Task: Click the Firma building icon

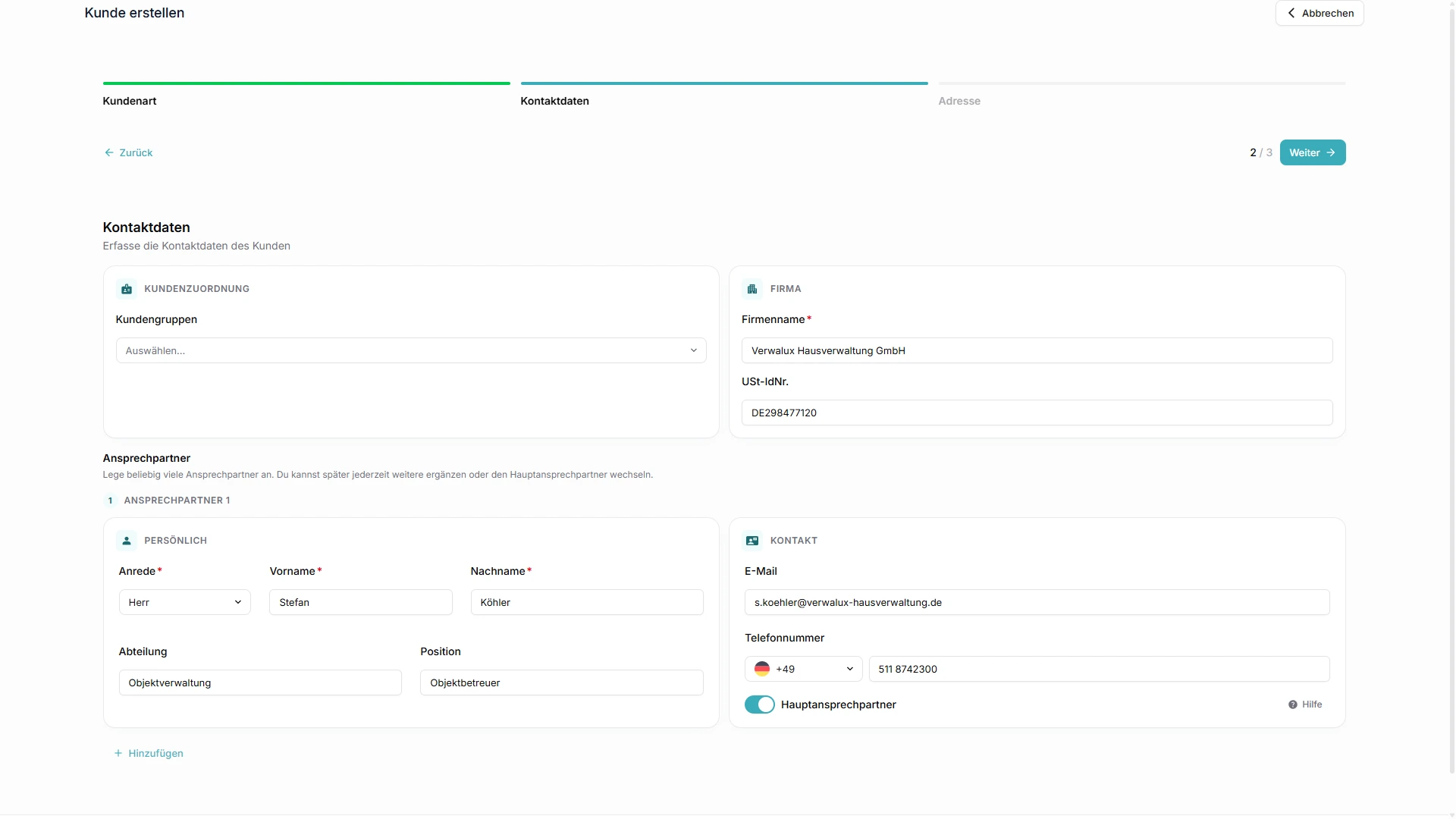Action: point(752,289)
